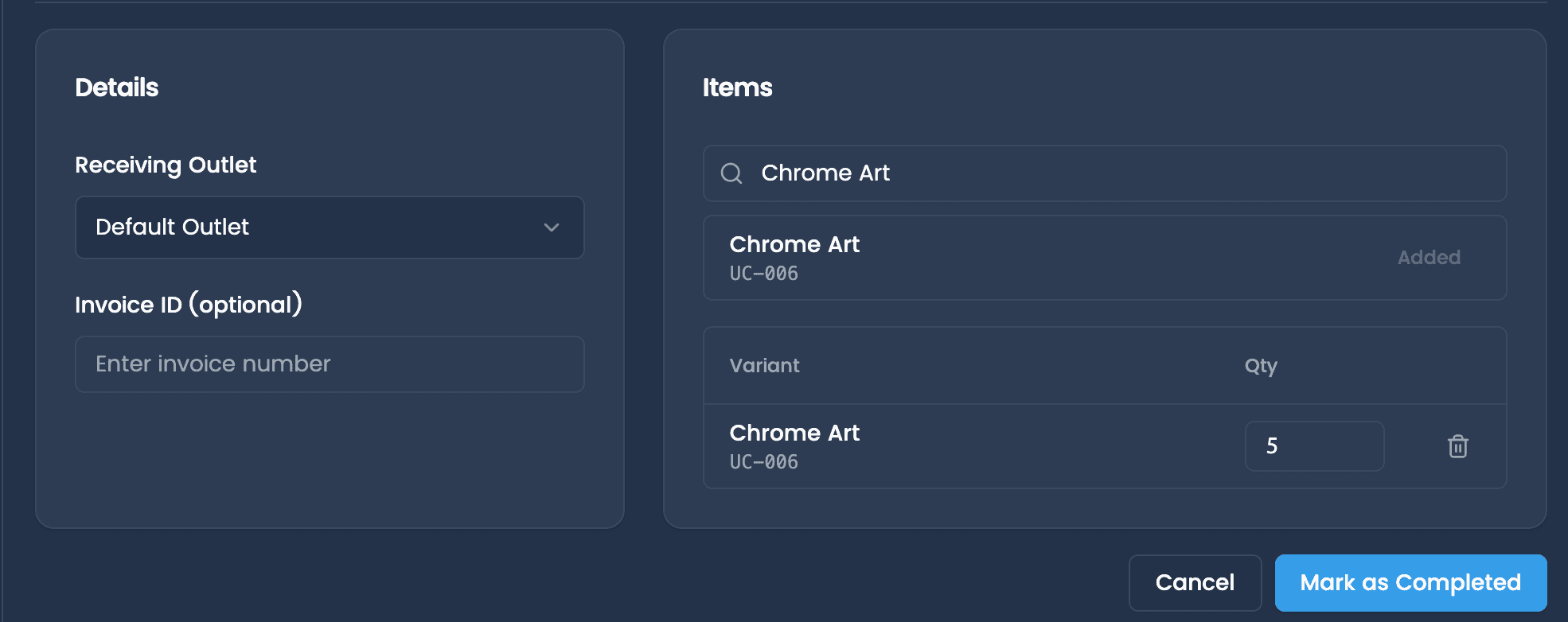Click UC-006 code under search result
The height and width of the screenshot is (622, 1568).
pyautogui.click(x=763, y=274)
